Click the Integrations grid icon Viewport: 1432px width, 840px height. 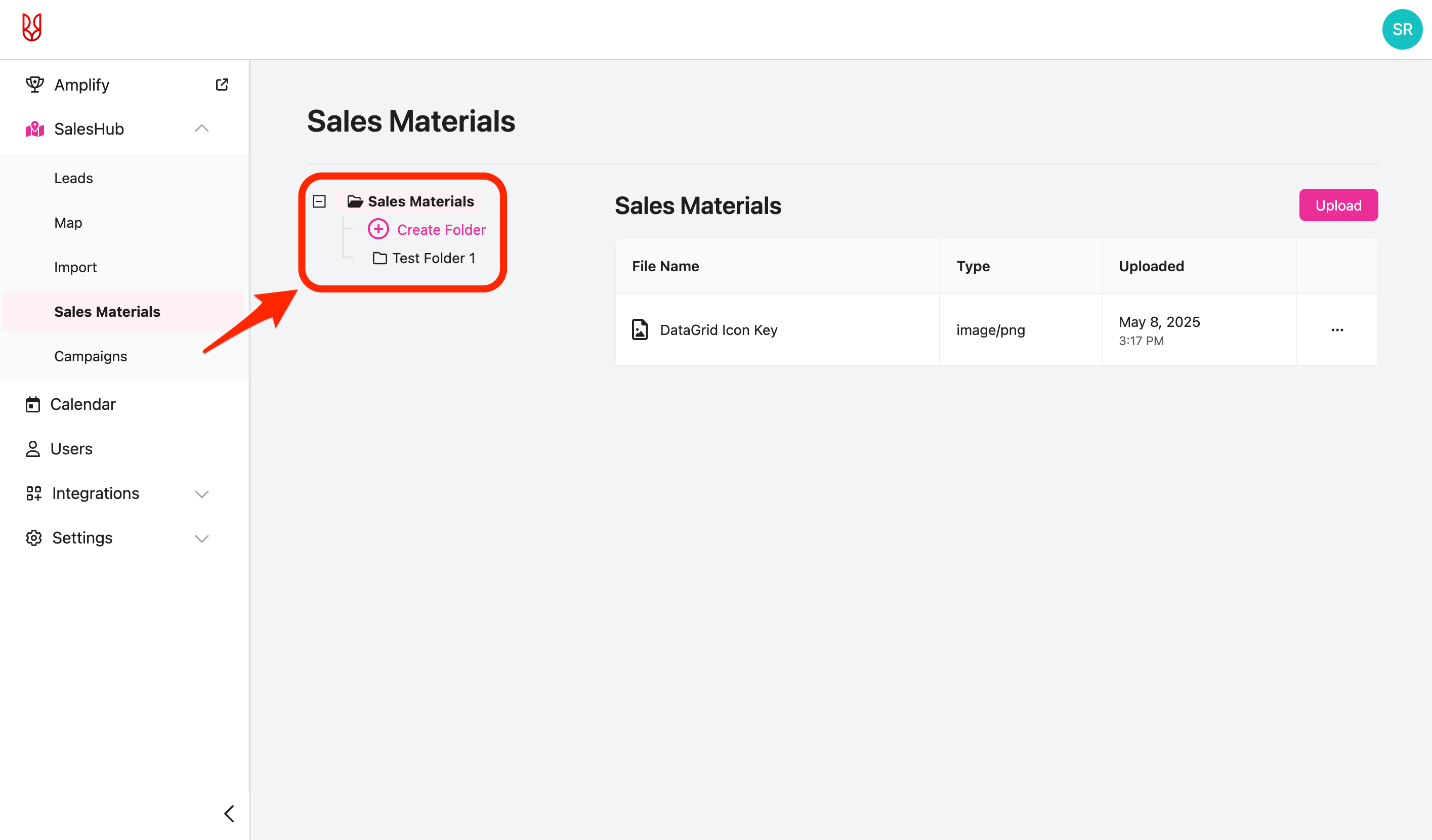[33, 493]
